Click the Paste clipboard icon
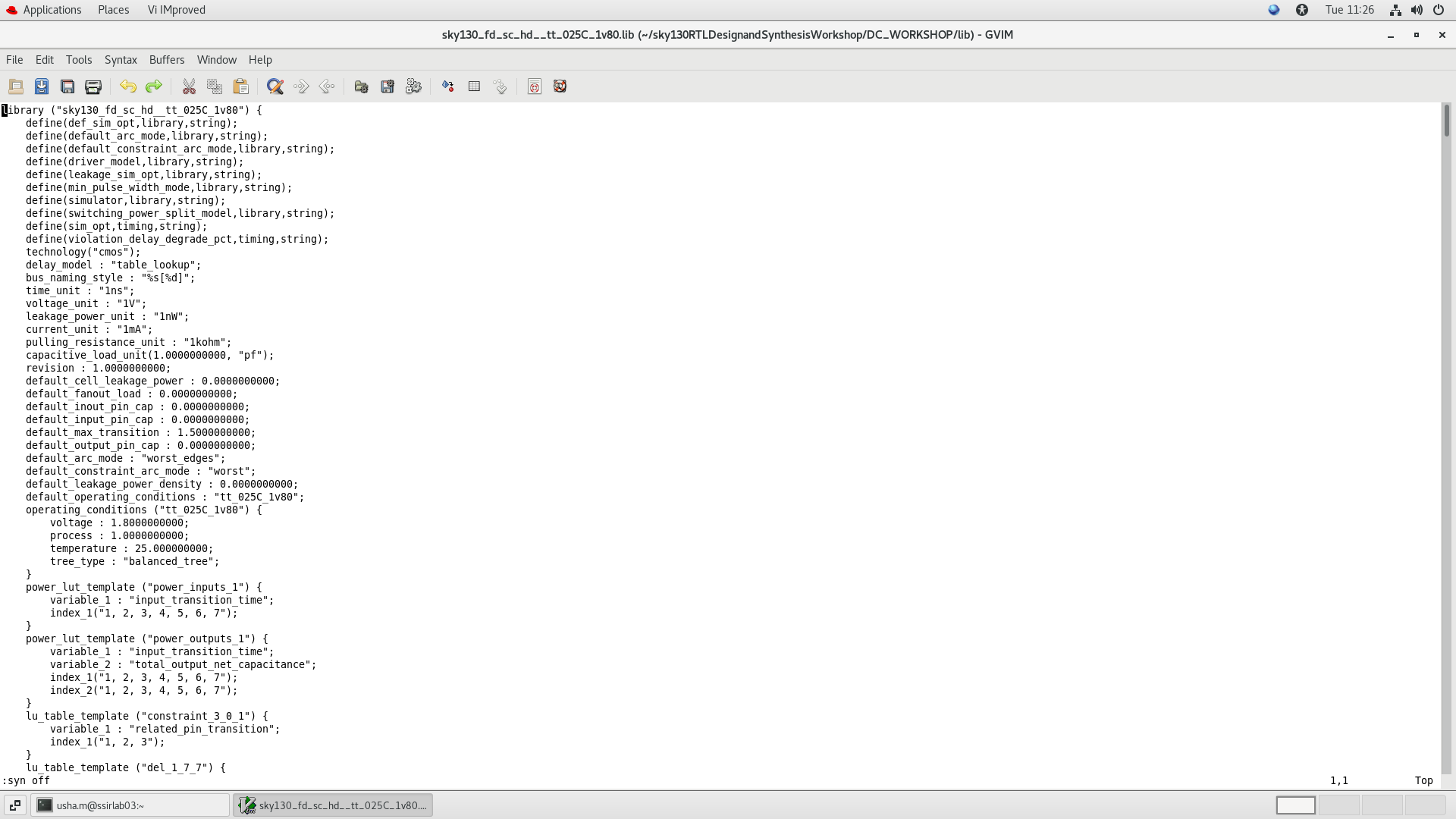Image resolution: width=1456 pixels, height=819 pixels. tap(240, 86)
